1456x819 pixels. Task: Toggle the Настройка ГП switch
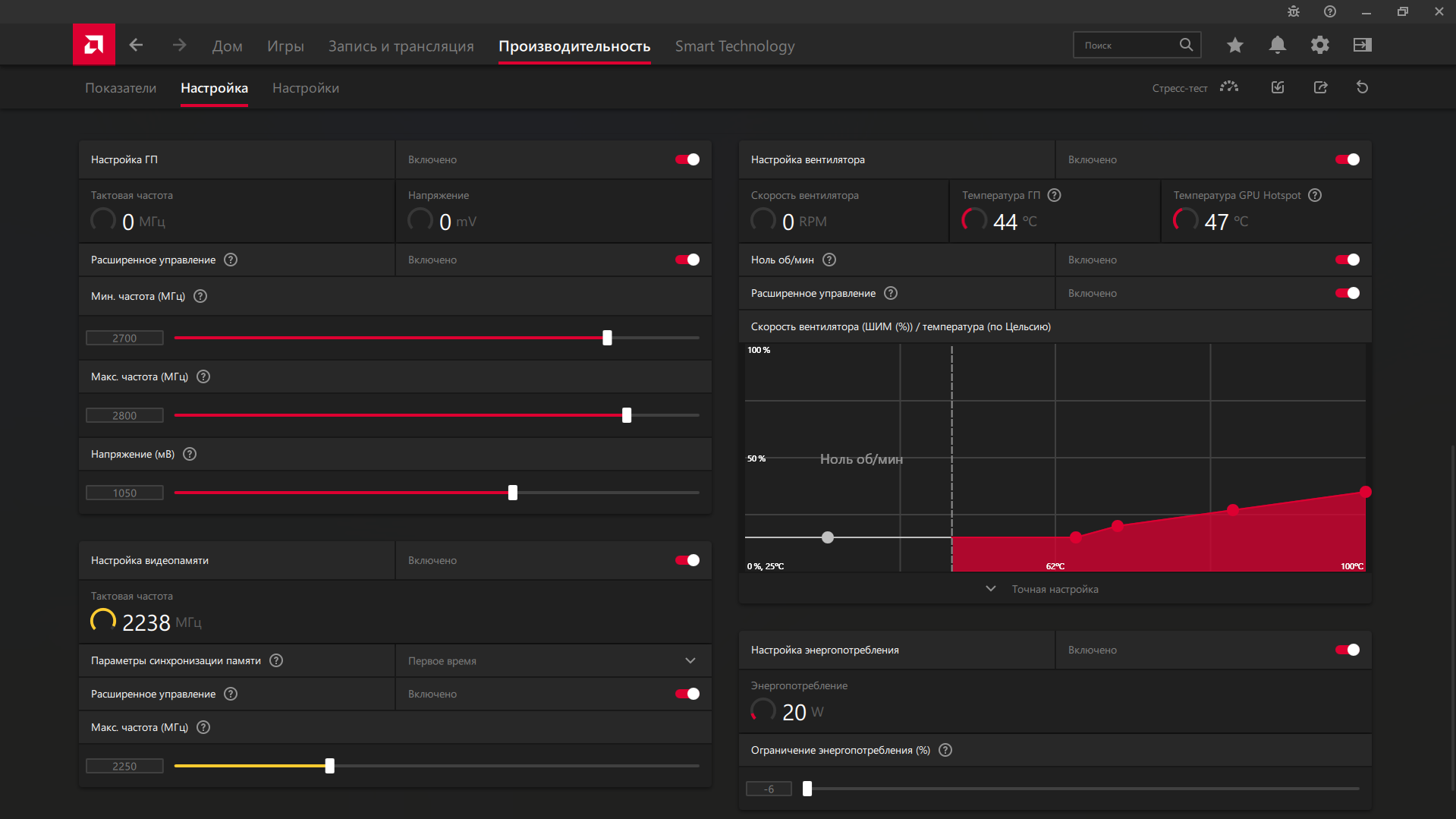687,159
